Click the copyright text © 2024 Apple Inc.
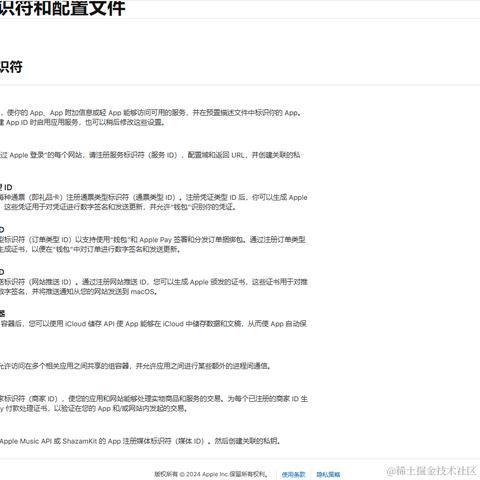This screenshot has width=480, height=480. [211, 474]
